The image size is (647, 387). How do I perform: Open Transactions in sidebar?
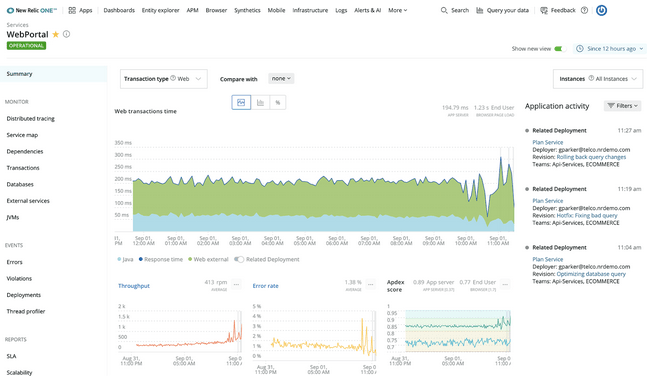click(23, 168)
